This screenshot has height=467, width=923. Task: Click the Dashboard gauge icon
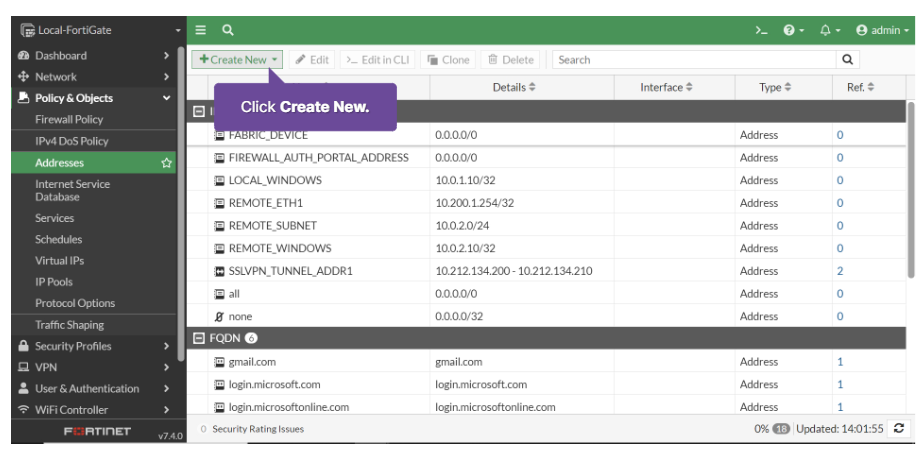coord(24,55)
